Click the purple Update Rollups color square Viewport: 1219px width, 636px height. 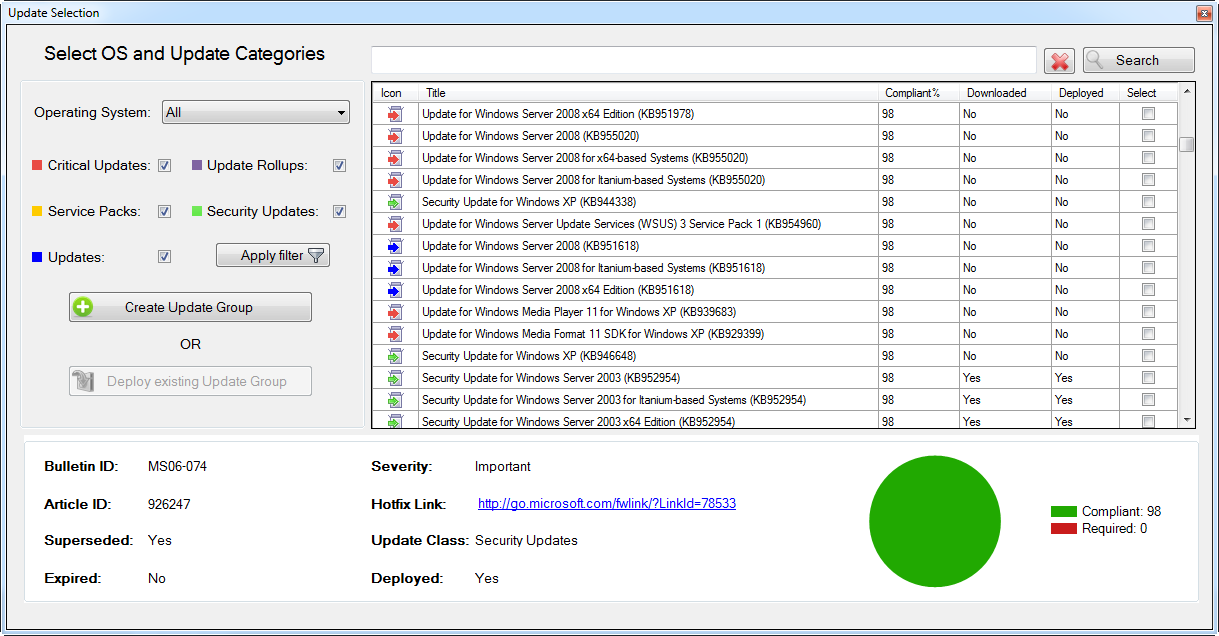pos(197,166)
